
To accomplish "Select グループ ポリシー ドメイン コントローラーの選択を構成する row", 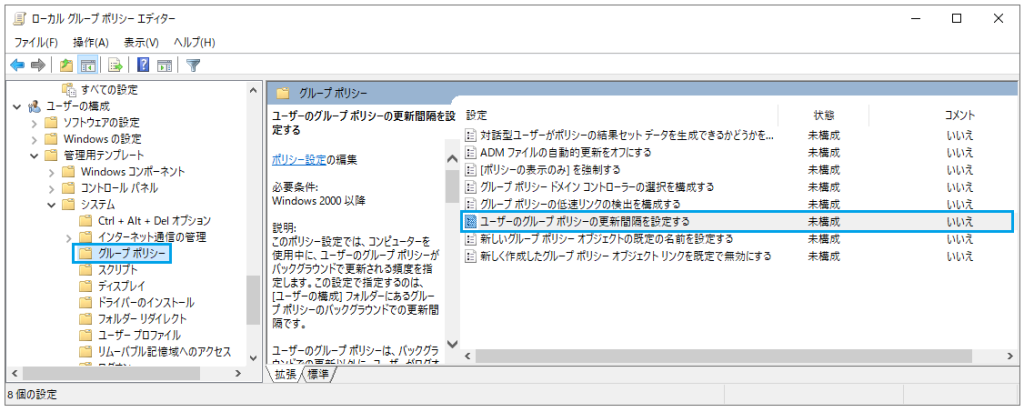I will point(739,187).
